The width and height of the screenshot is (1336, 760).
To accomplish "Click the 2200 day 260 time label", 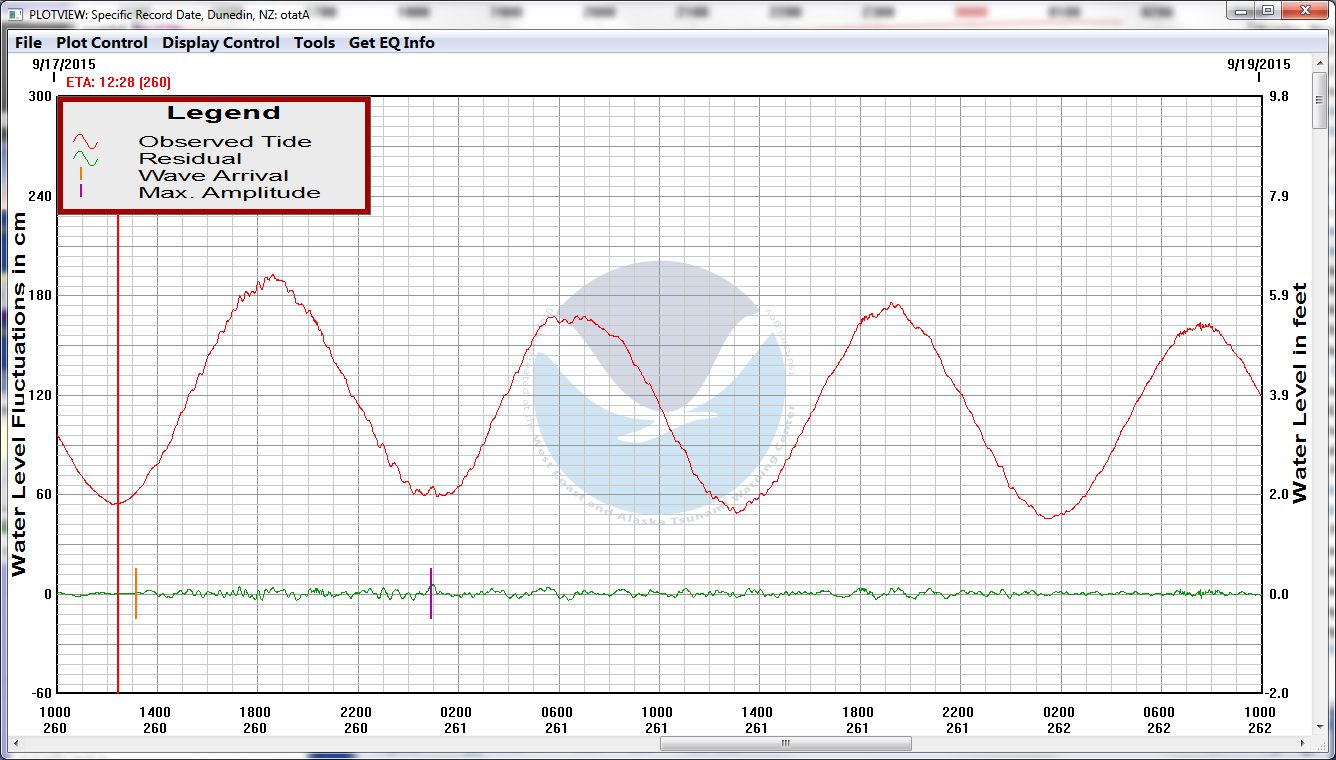I will (356, 720).
